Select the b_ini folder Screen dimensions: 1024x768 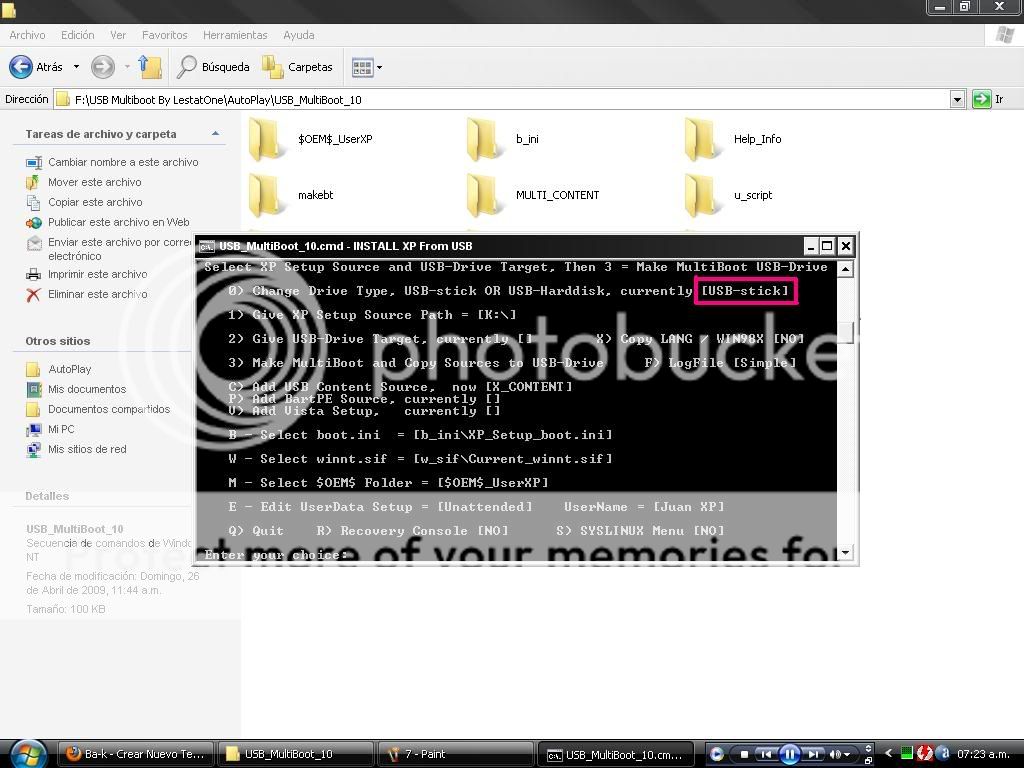click(503, 139)
